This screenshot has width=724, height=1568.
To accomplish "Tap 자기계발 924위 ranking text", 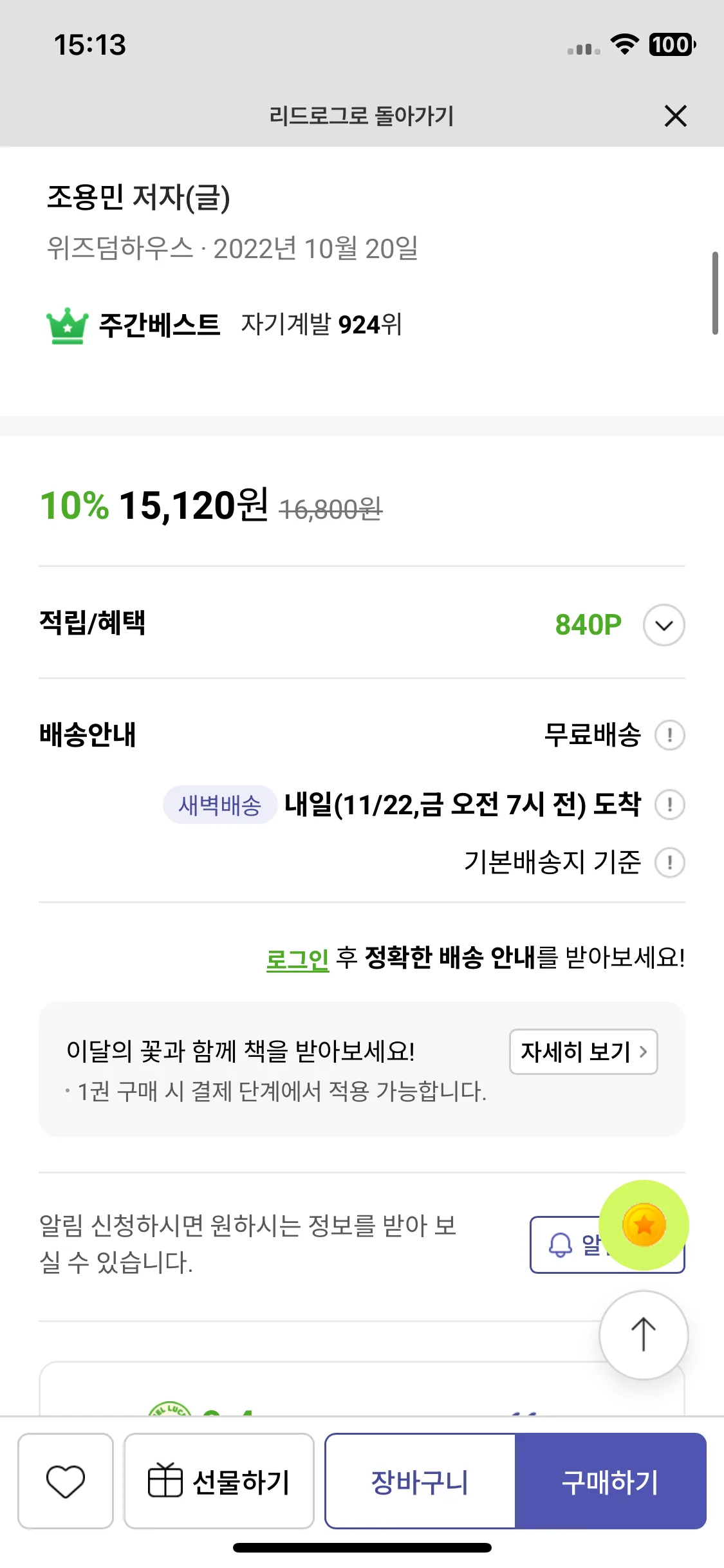I will (321, 324).
